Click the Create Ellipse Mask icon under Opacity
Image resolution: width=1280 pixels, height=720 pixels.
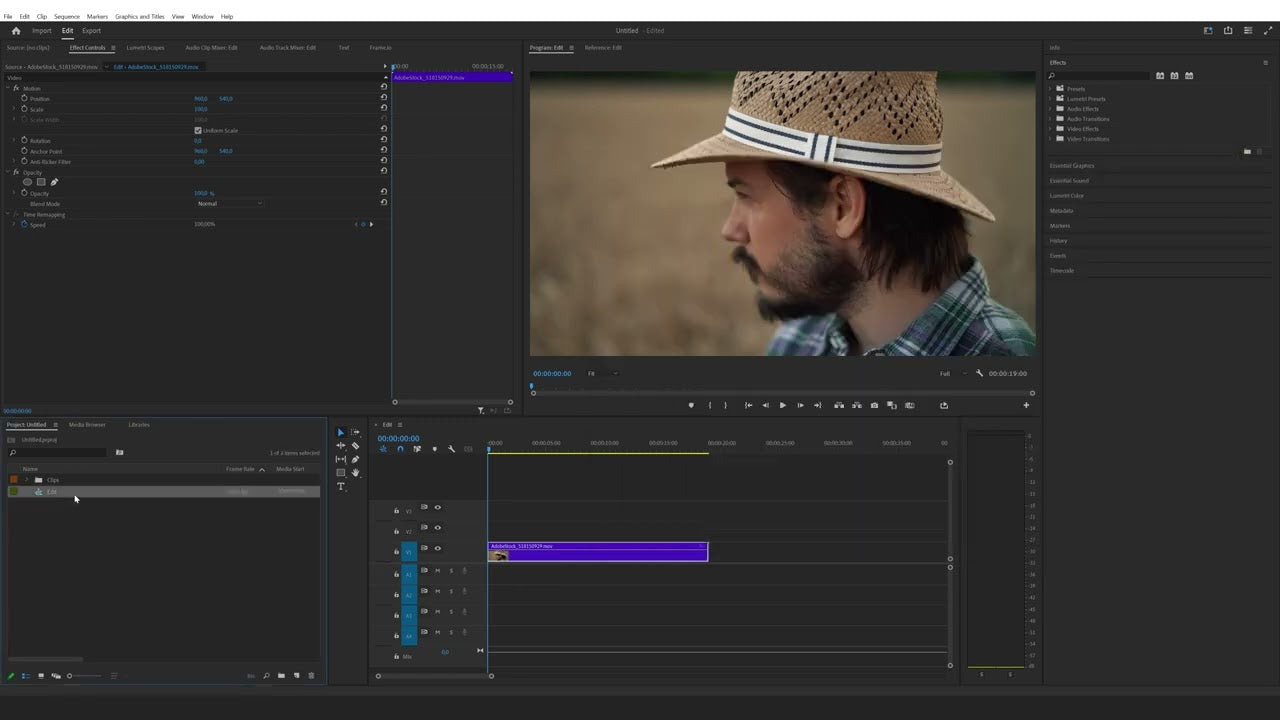tap(27, 181)
